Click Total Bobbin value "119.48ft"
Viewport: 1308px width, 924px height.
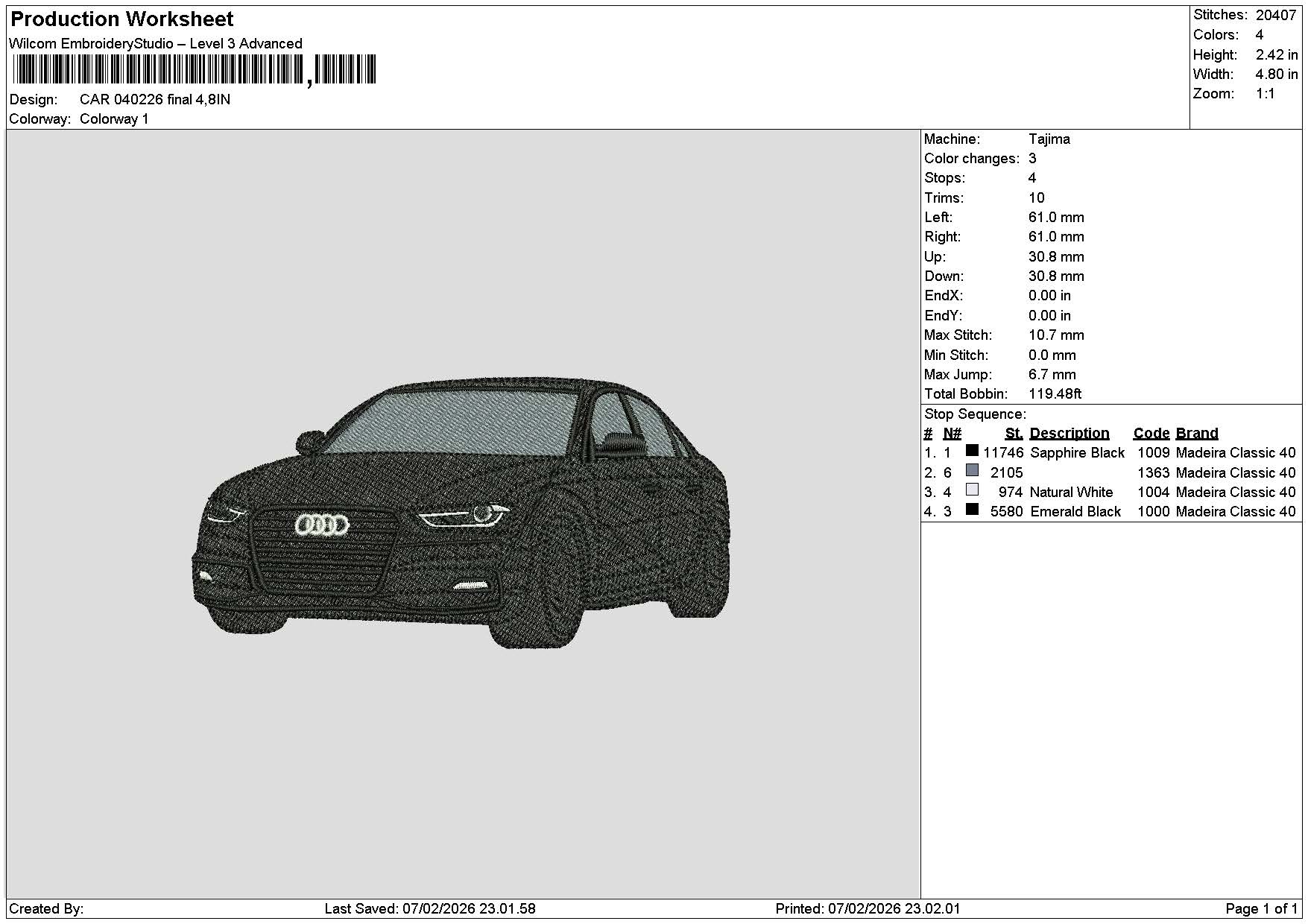click(x=1055, y=393)
